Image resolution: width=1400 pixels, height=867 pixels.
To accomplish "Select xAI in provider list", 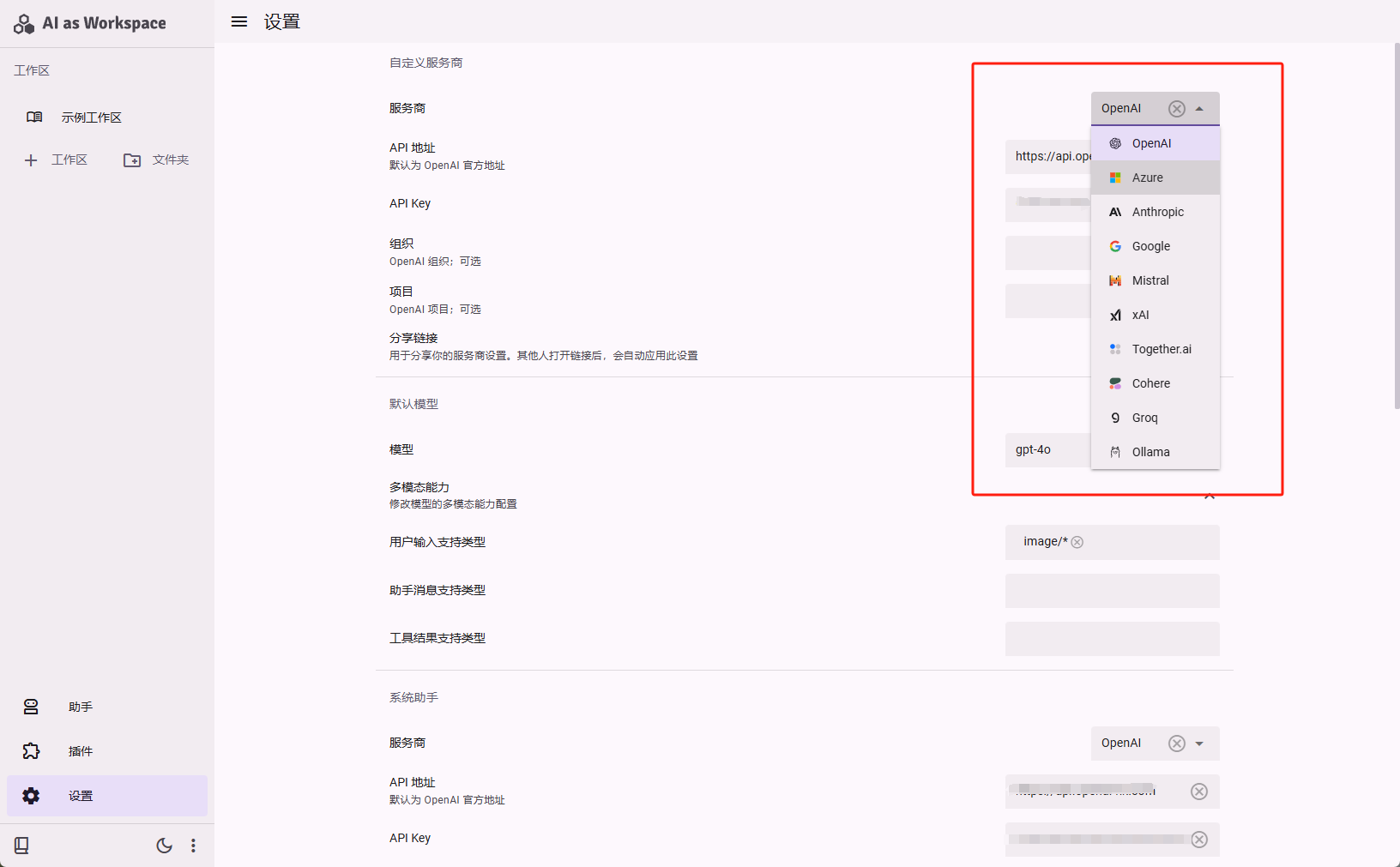I will [x=1156, y=315].
